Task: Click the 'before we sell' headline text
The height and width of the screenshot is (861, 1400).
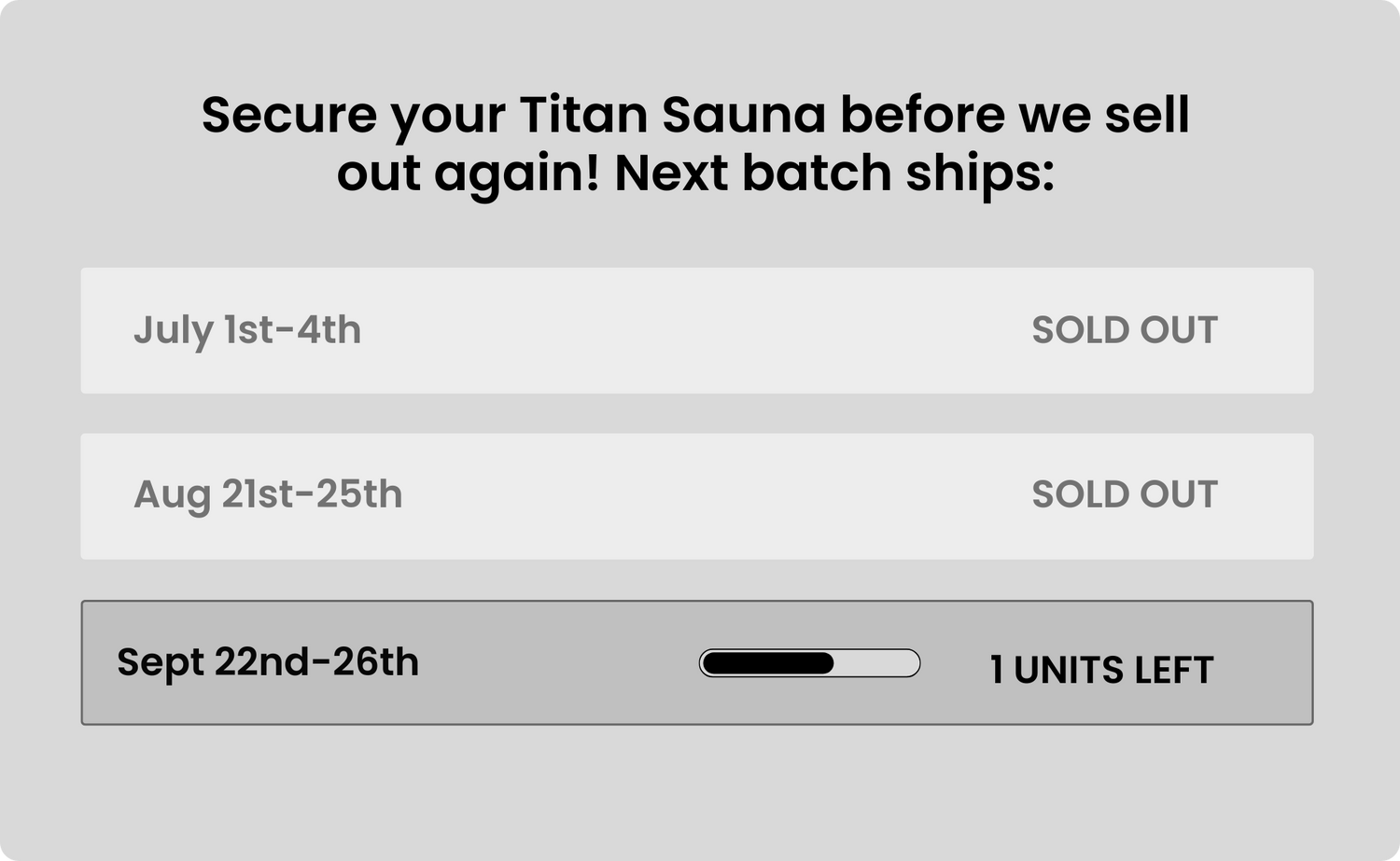Action: point(1015,115)
